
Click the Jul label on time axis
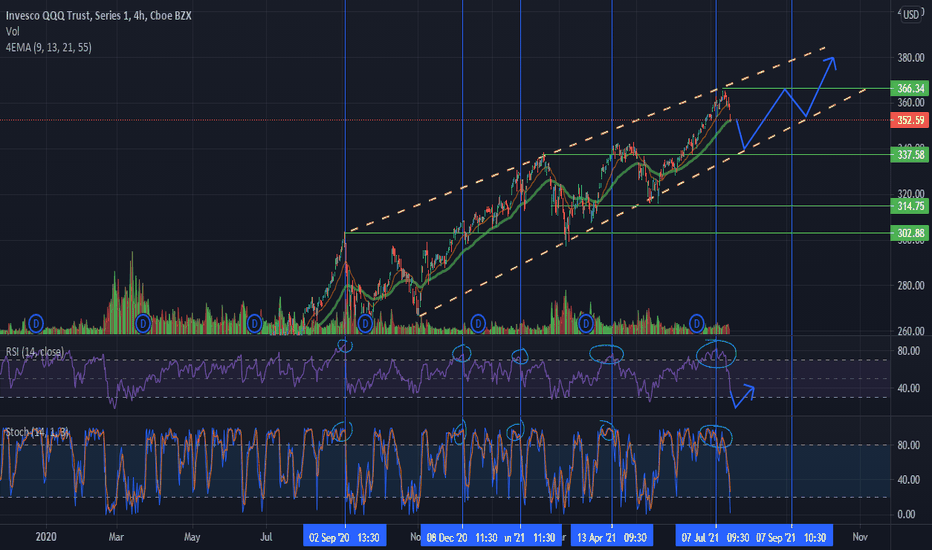pos(266,537)
